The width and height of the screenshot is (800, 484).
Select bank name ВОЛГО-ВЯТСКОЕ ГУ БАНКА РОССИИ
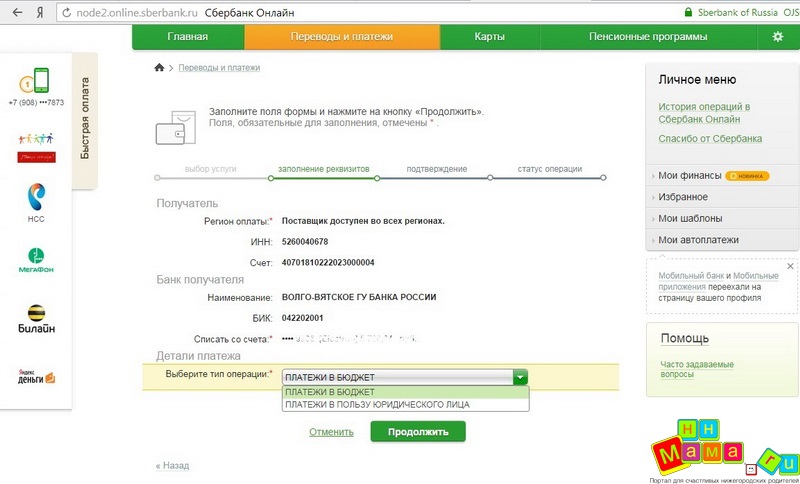359,297
